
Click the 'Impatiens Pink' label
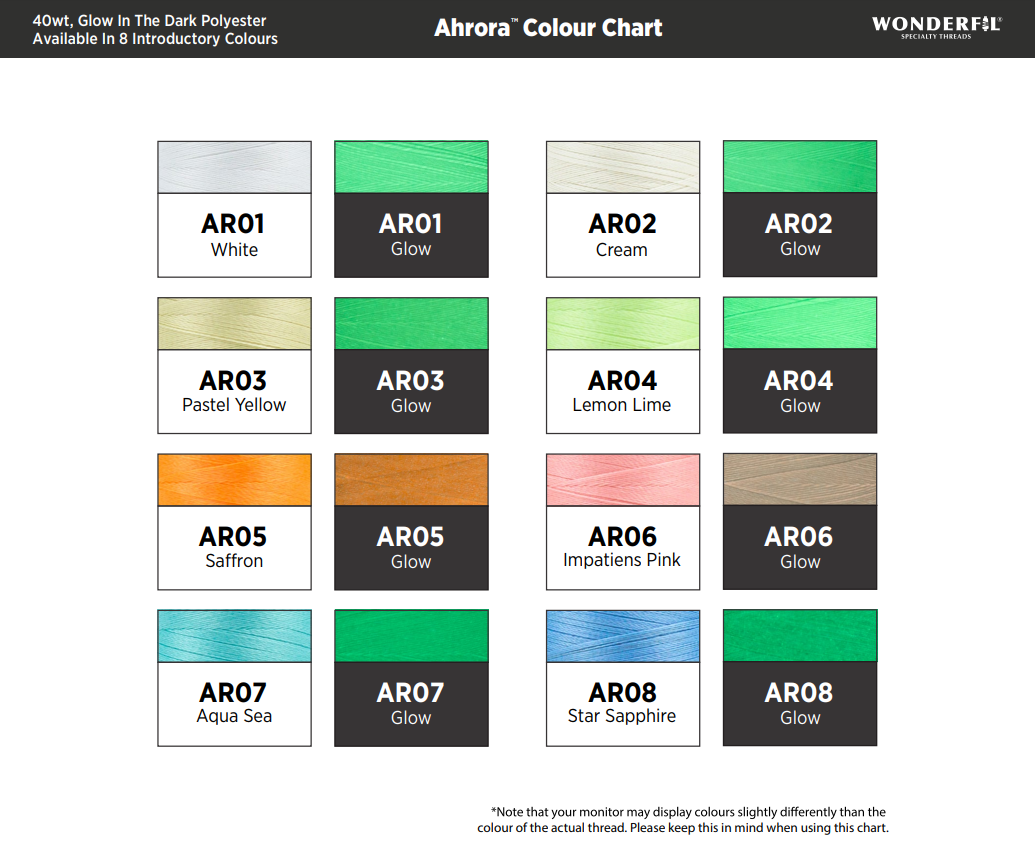pos(622,560)
